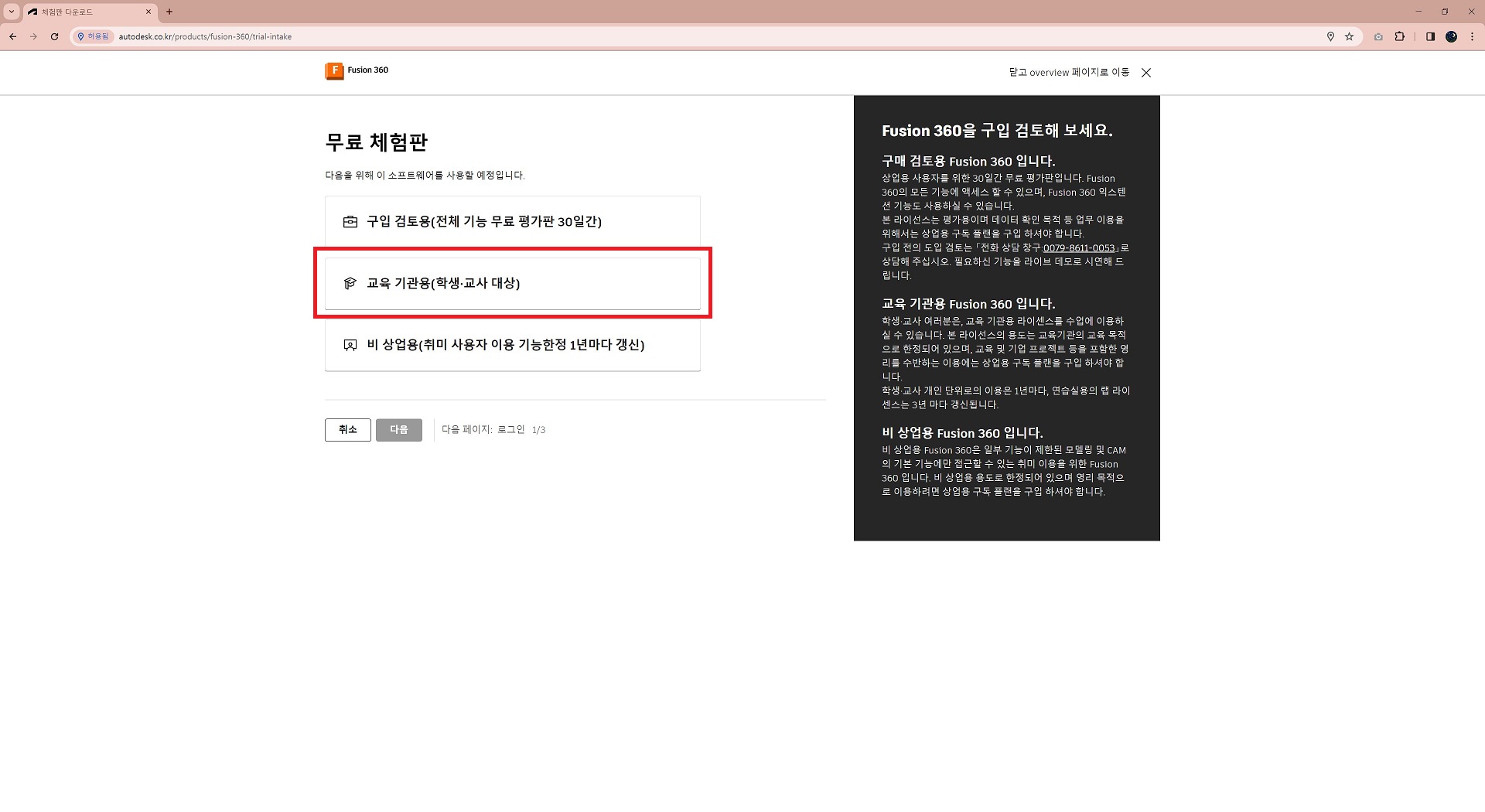Open the 0079-8611-0053 phone number link
Image resolution: width=1485 pixels, height=812 pixels.
[1079, 248]
